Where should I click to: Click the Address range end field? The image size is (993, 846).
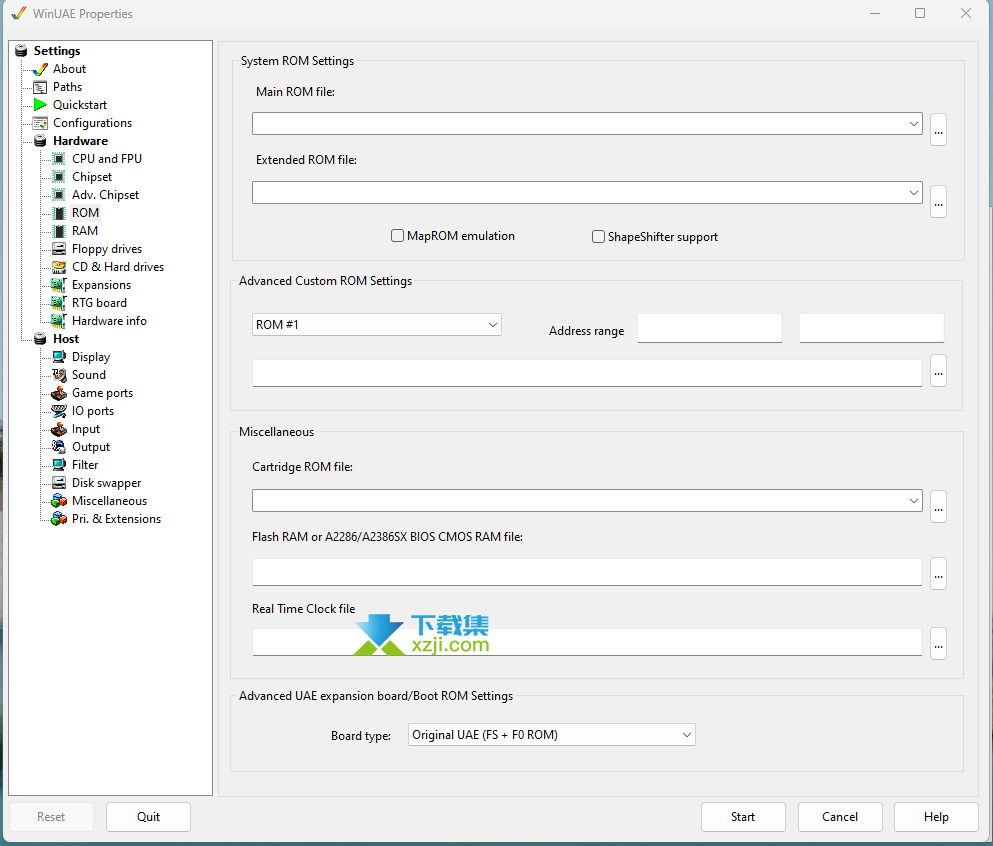pyautogui.click(x=871, y=328)
